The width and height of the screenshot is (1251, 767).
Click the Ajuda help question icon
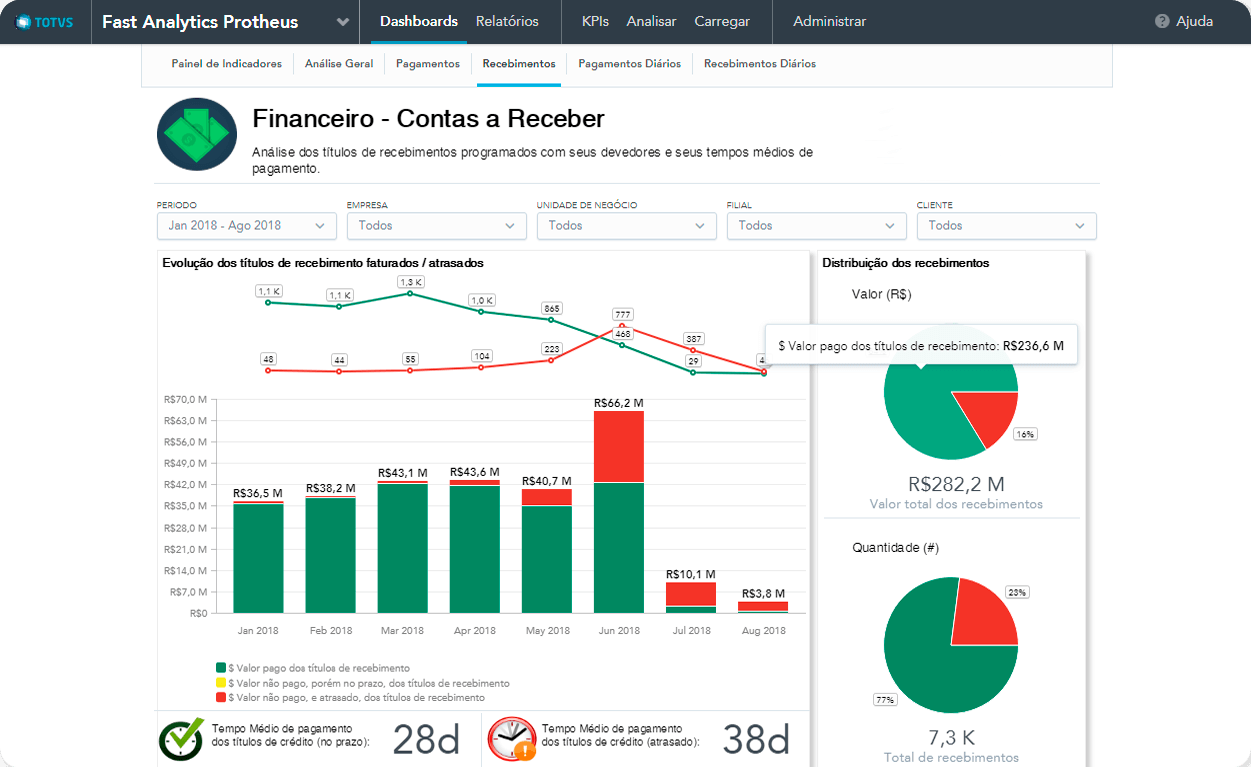pos(1161,21)
